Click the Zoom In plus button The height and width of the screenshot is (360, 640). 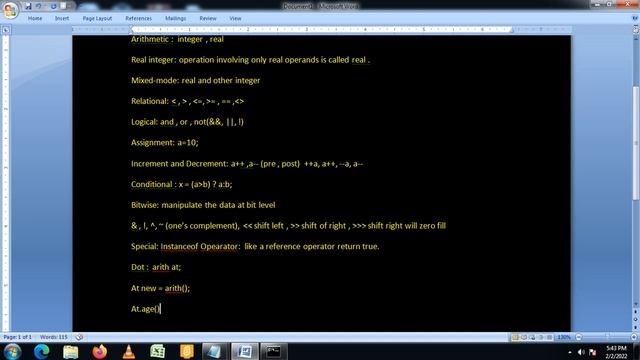pos(633,337)
